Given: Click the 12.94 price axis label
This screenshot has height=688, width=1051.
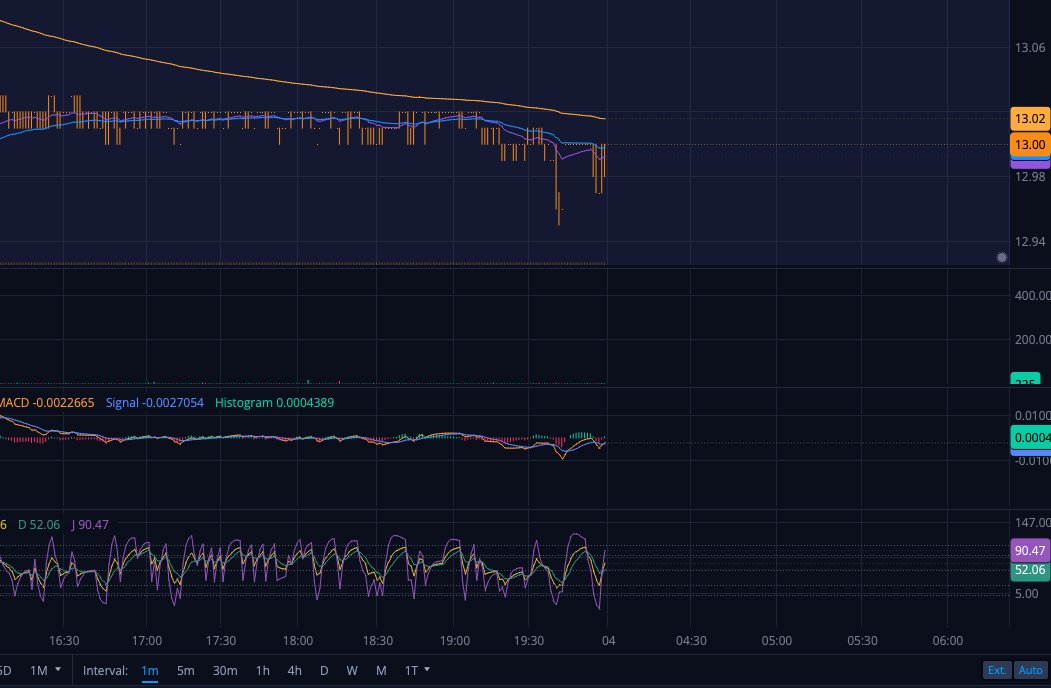Looking at the screenshot, I should pos(1030,241).
